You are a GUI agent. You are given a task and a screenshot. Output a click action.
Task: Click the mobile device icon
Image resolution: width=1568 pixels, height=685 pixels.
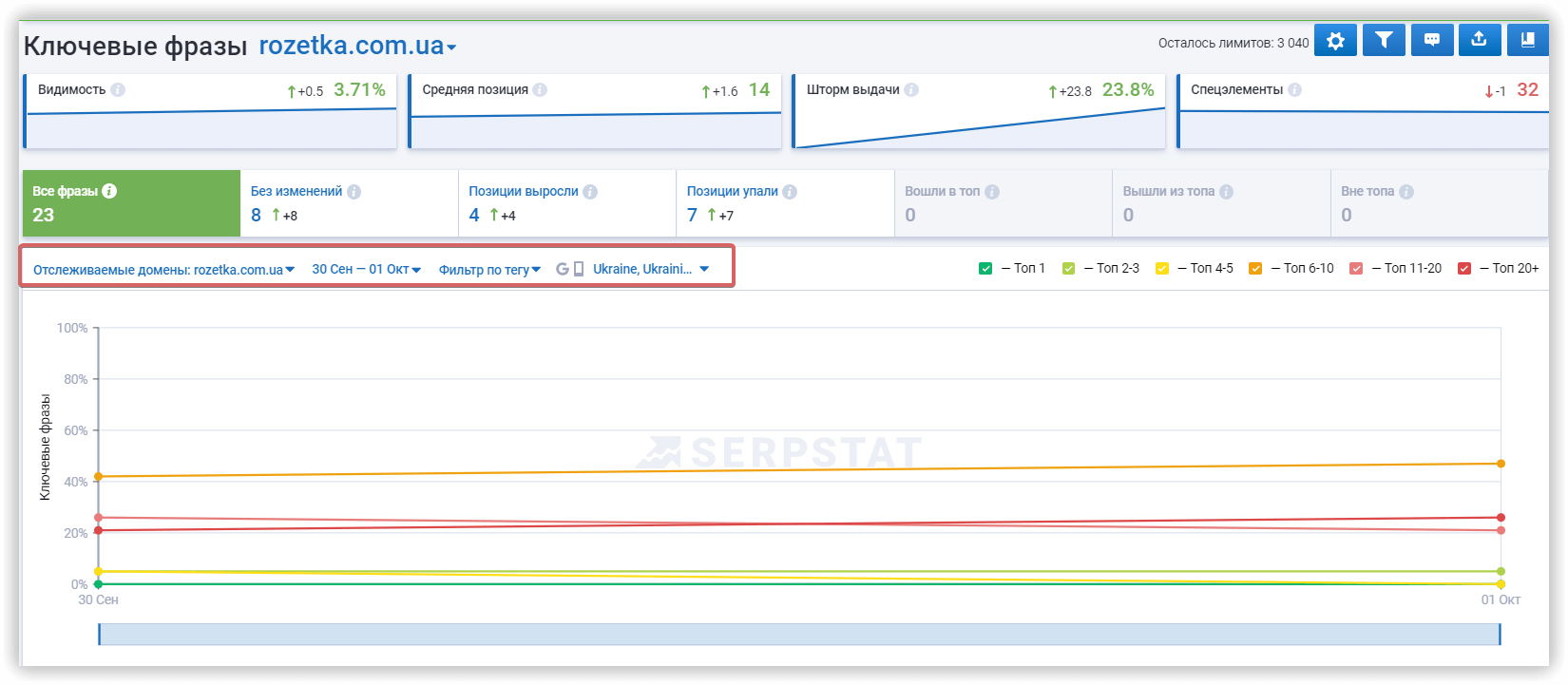pyautogui.click(x=579, y=269)
